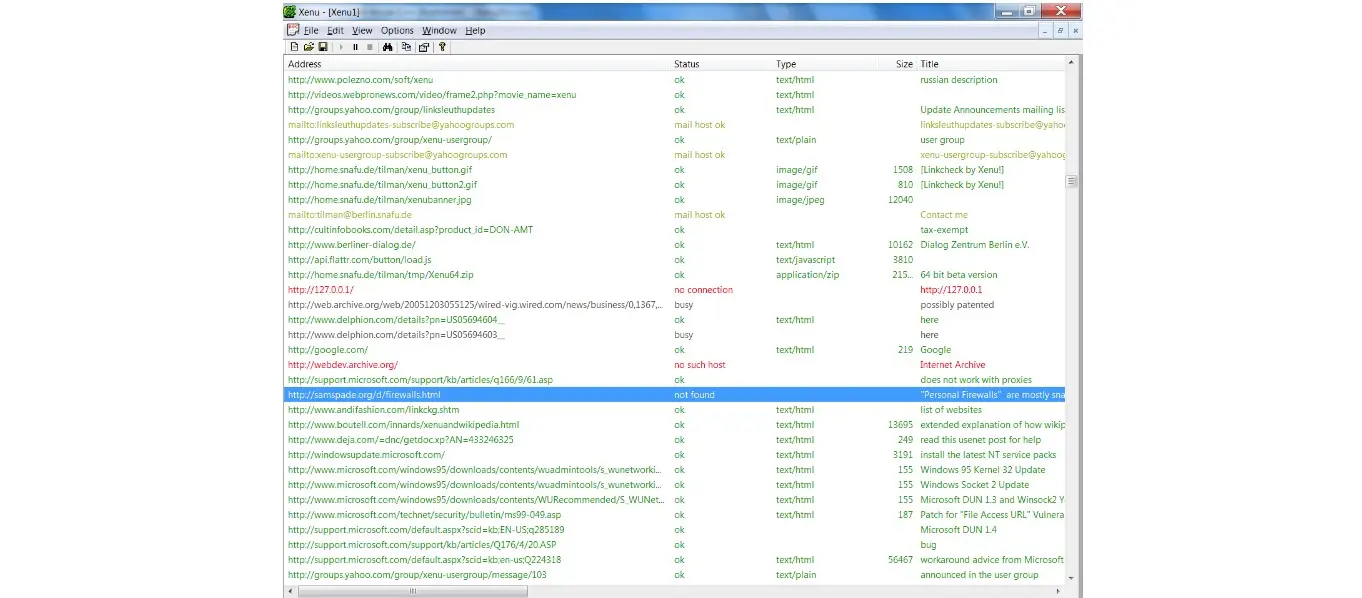Click the vertical scrollbar thumb
The width and height of the screenshot is (1362, 598).
point(1072,181)
